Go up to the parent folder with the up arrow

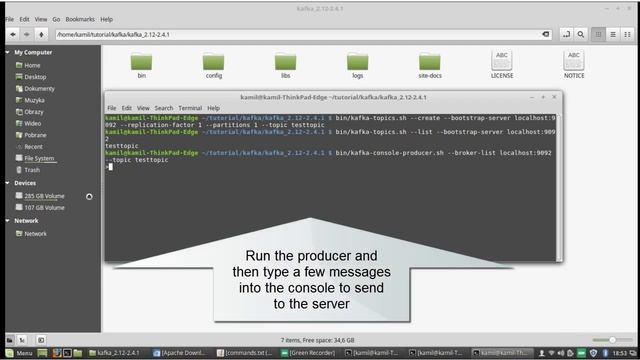(41, 35)
